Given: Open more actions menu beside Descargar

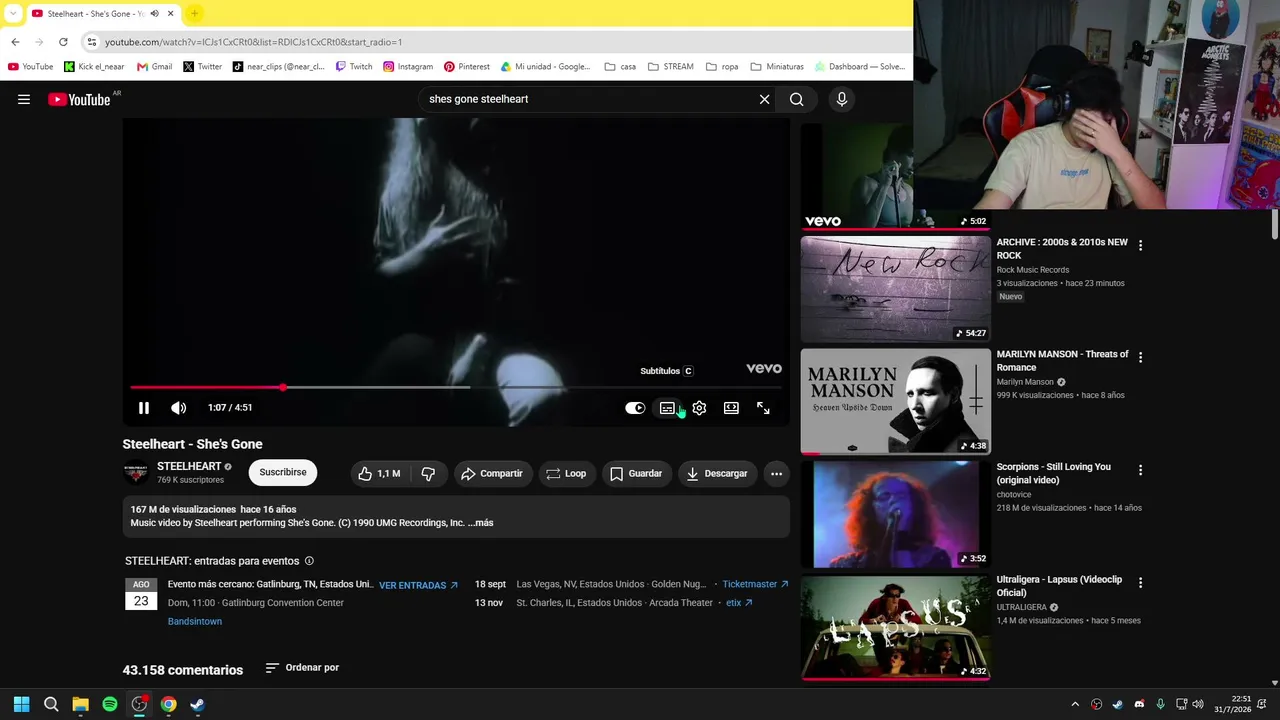Looking at the screenshot, I should (776, 473).
